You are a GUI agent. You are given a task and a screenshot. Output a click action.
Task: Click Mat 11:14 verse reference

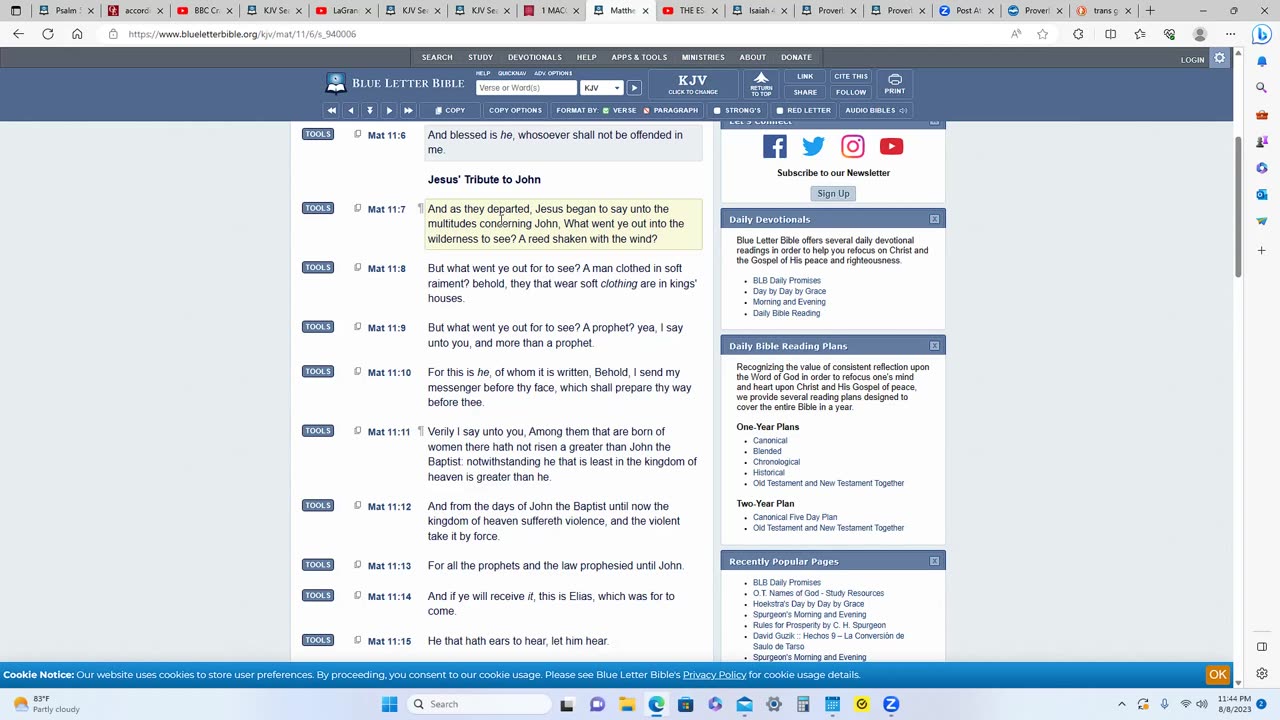tap(389, 596)
